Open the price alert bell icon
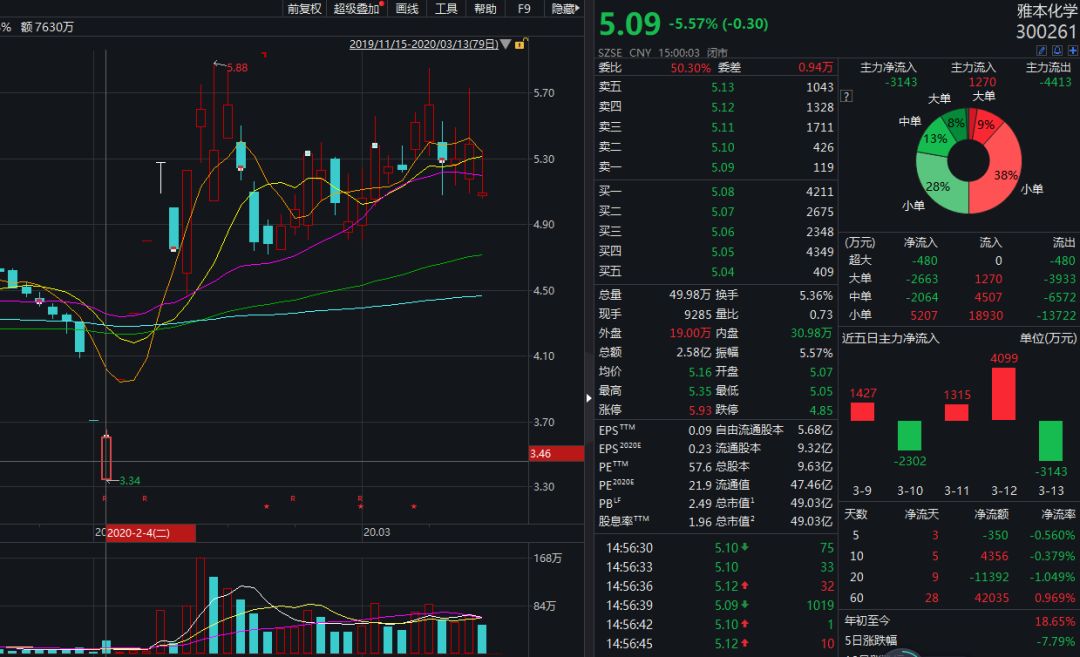1080x657 pixels. pos(1057,50)
